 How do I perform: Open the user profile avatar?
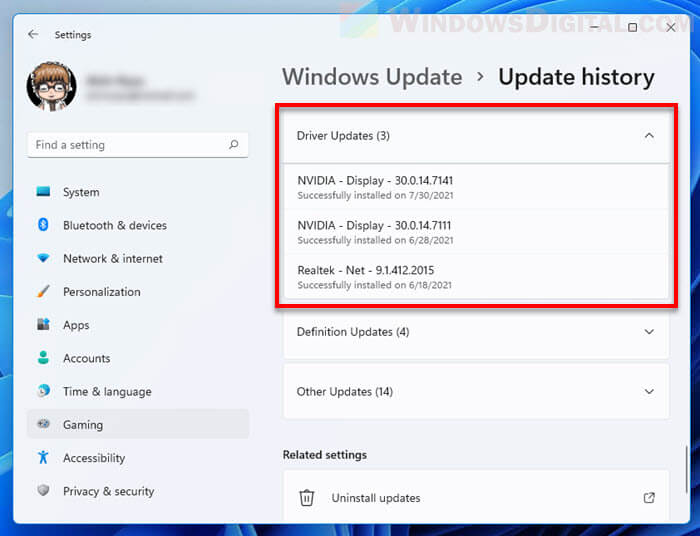pos(51,86)
